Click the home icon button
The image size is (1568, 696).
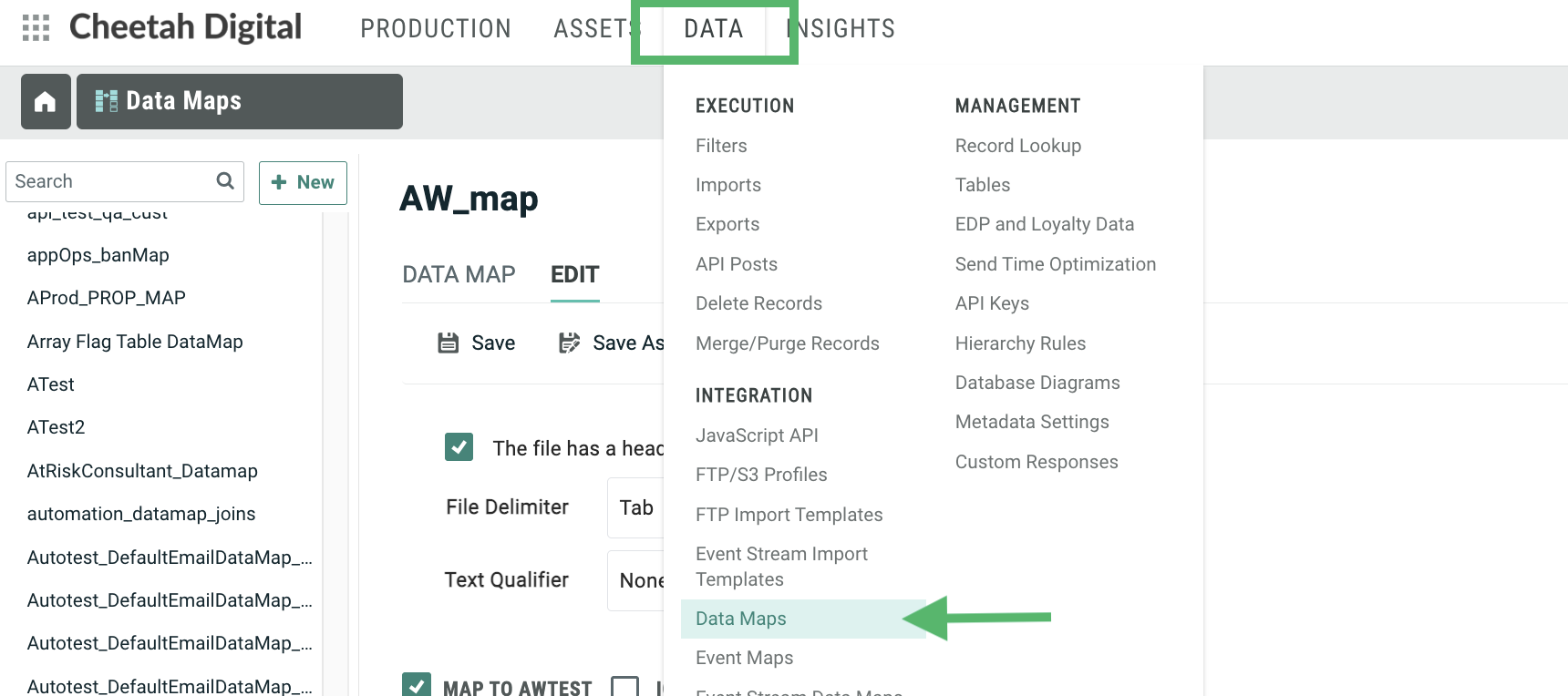pyautogui.click(x=46, y=102)
